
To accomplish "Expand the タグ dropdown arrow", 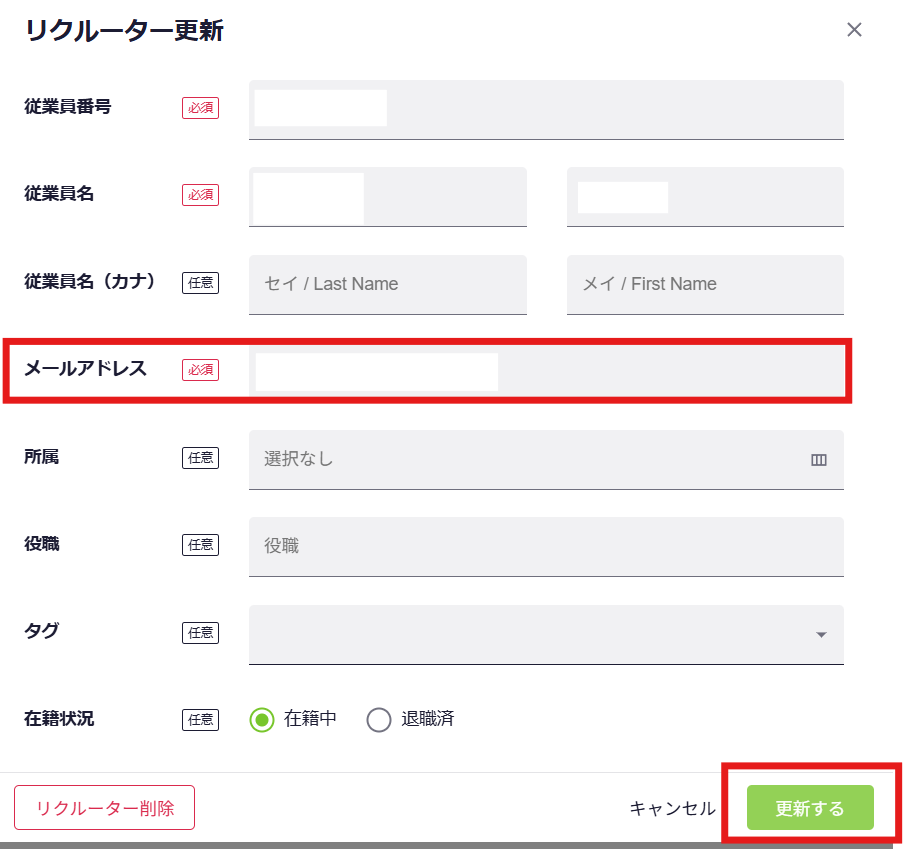I will (x=821, y=635).
